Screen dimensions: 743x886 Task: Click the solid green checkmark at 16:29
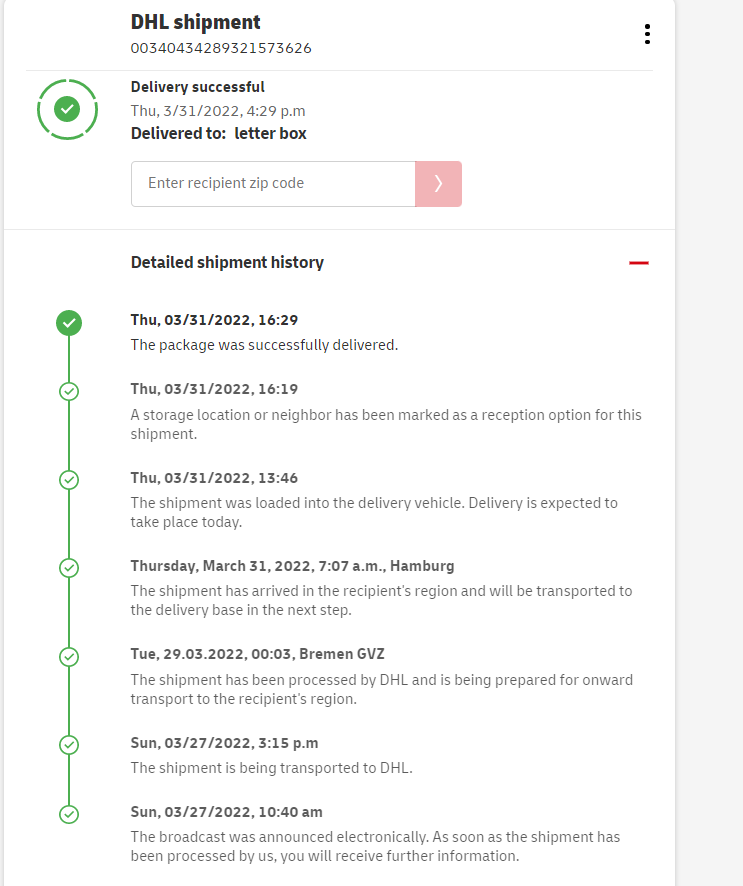(69, 322)
